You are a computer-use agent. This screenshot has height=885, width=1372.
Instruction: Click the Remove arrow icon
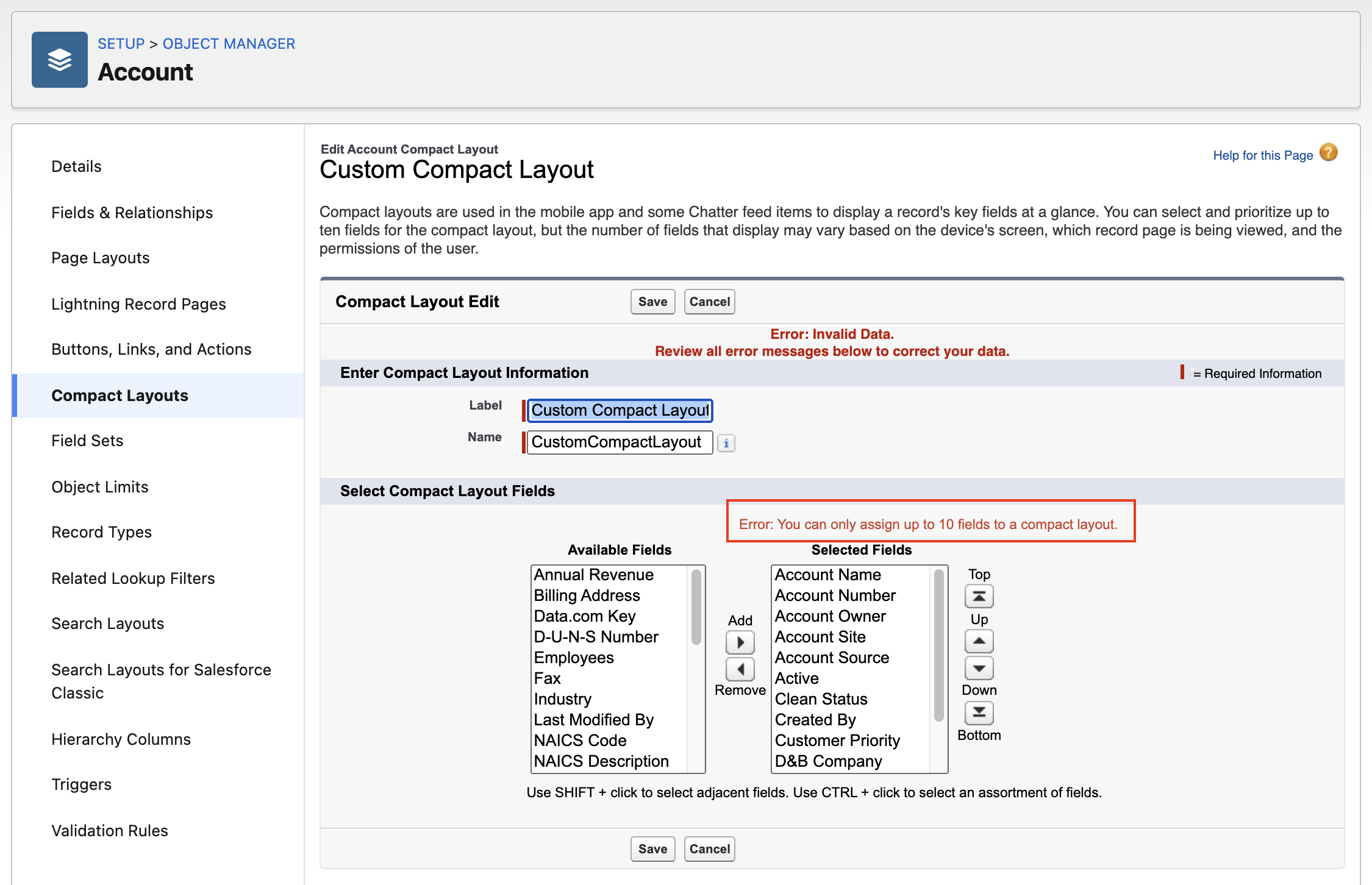click(x=740, y=669)
